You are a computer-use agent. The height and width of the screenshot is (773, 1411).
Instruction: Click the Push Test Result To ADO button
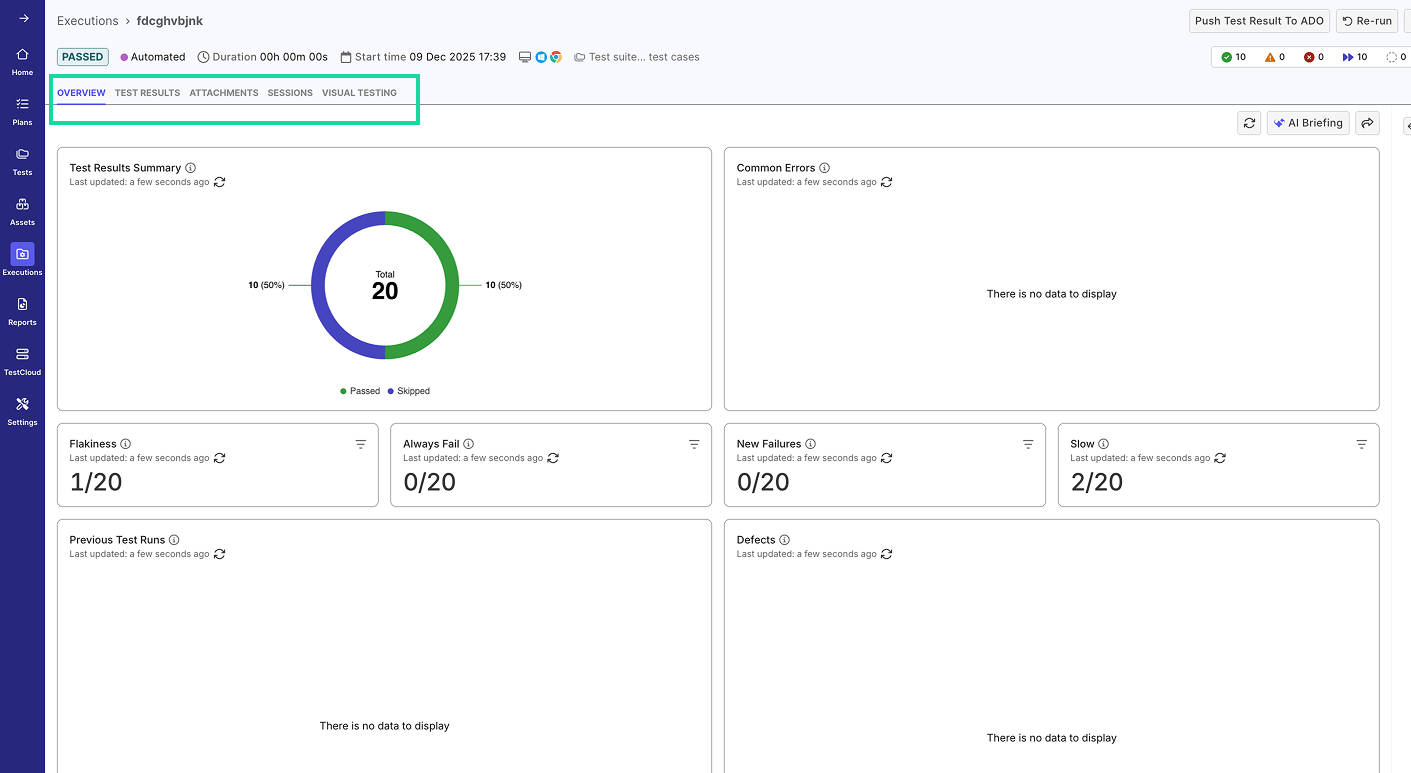(1259, 20)
